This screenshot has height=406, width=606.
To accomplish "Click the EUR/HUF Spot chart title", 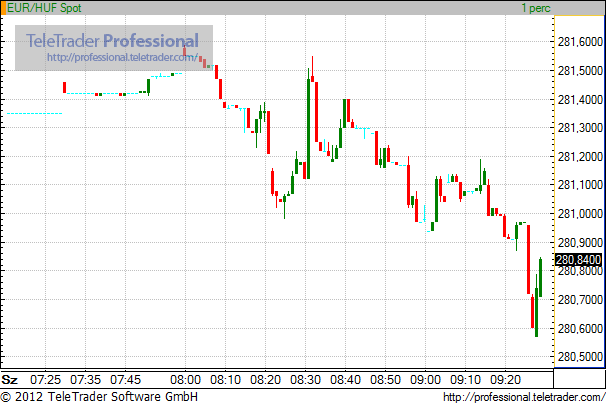I will coord(44,8).
